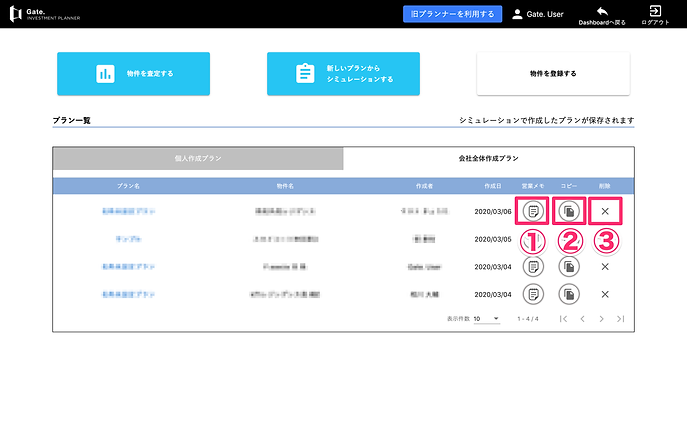Switch to the 会社全体作成プラン tab
687x429 pixels.
[489, 158]
